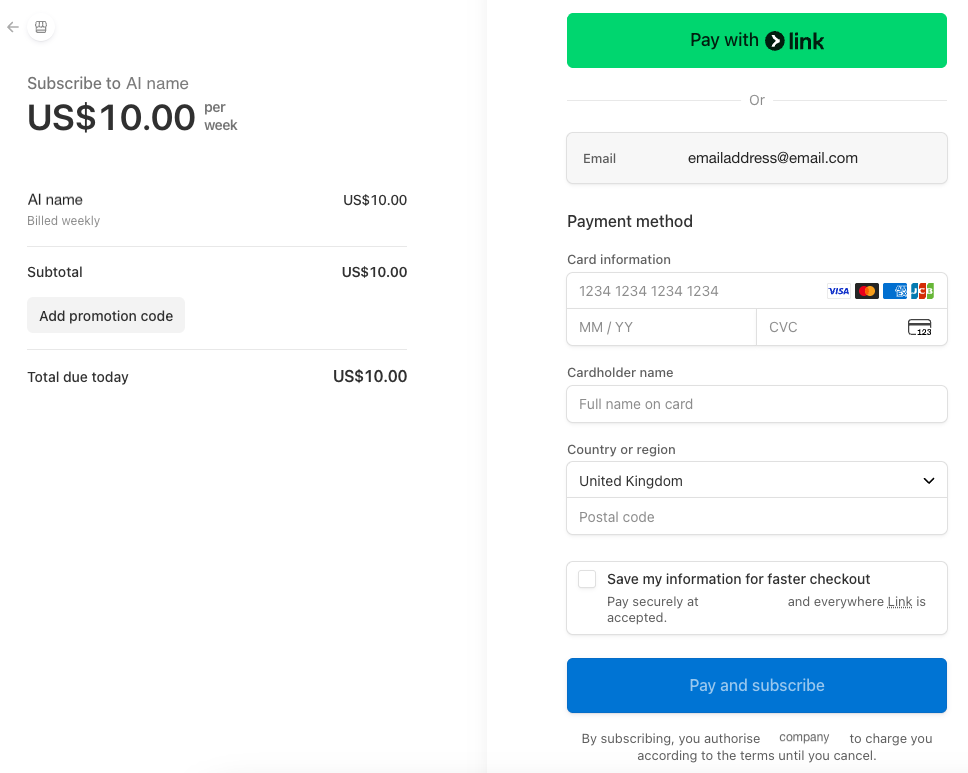Click the Pay and subscribe button
The width and height of the screenshot is (968, 773).
point(756,685)
